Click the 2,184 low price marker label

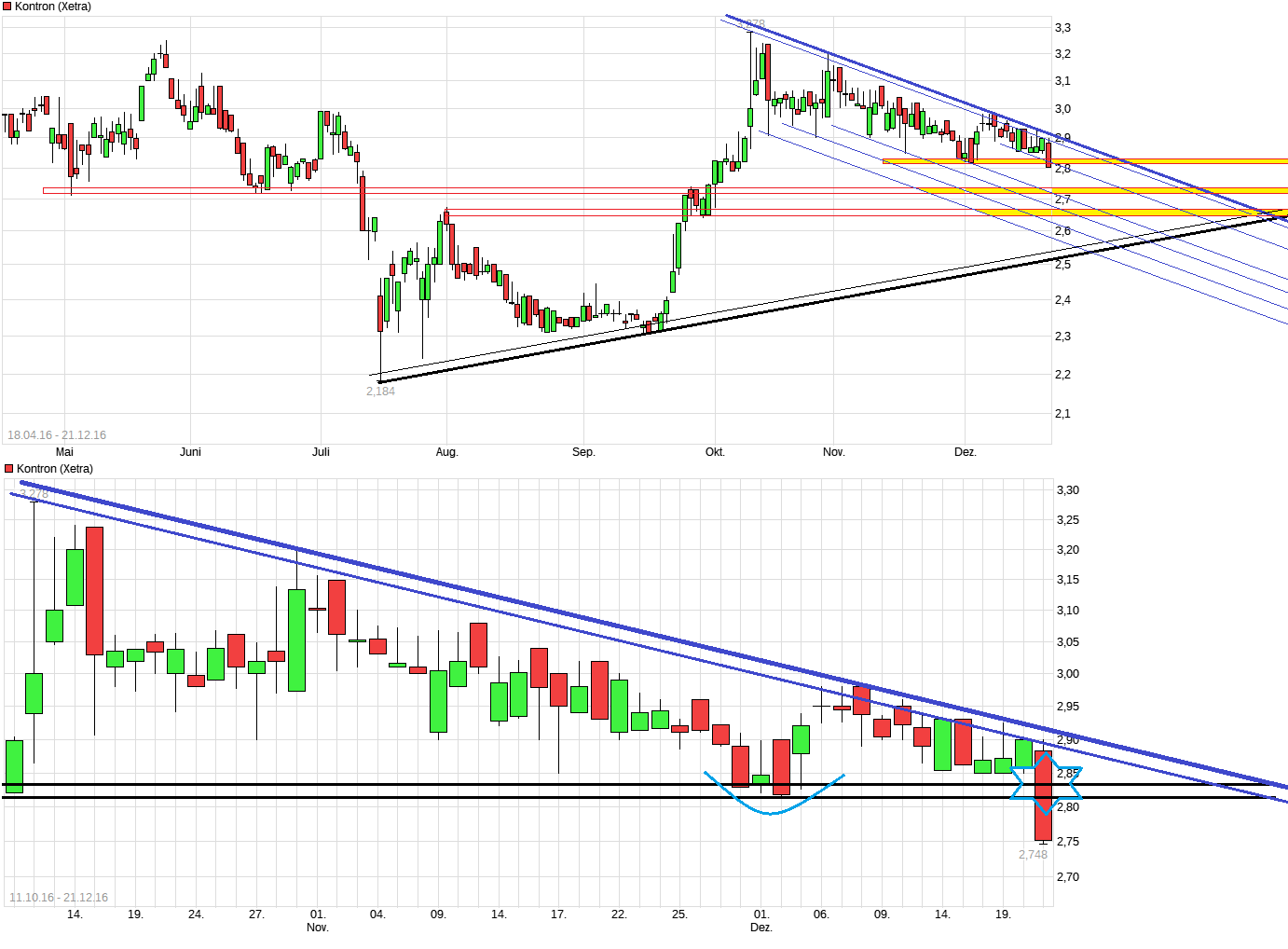pos(380,392)
